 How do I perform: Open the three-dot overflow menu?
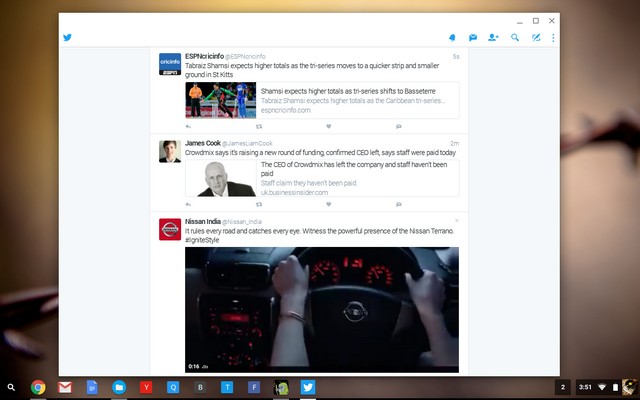tap(553, 38)
